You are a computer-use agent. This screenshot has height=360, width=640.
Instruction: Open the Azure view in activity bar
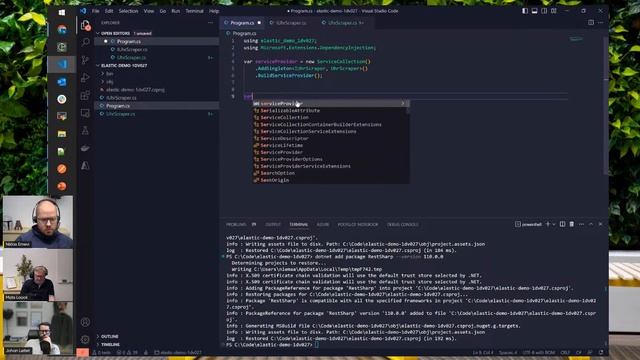pyautogui.click(x=85, y=166)
